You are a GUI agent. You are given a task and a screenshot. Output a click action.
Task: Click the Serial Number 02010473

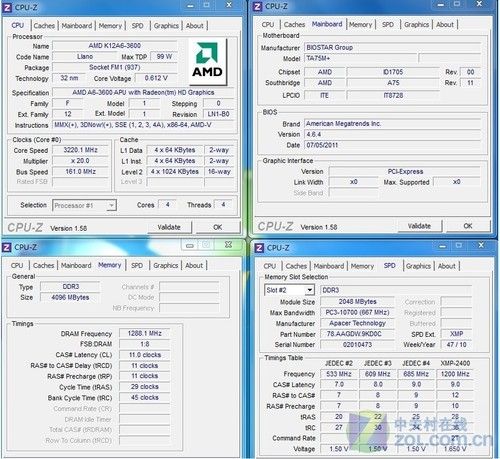click(357, 345)
